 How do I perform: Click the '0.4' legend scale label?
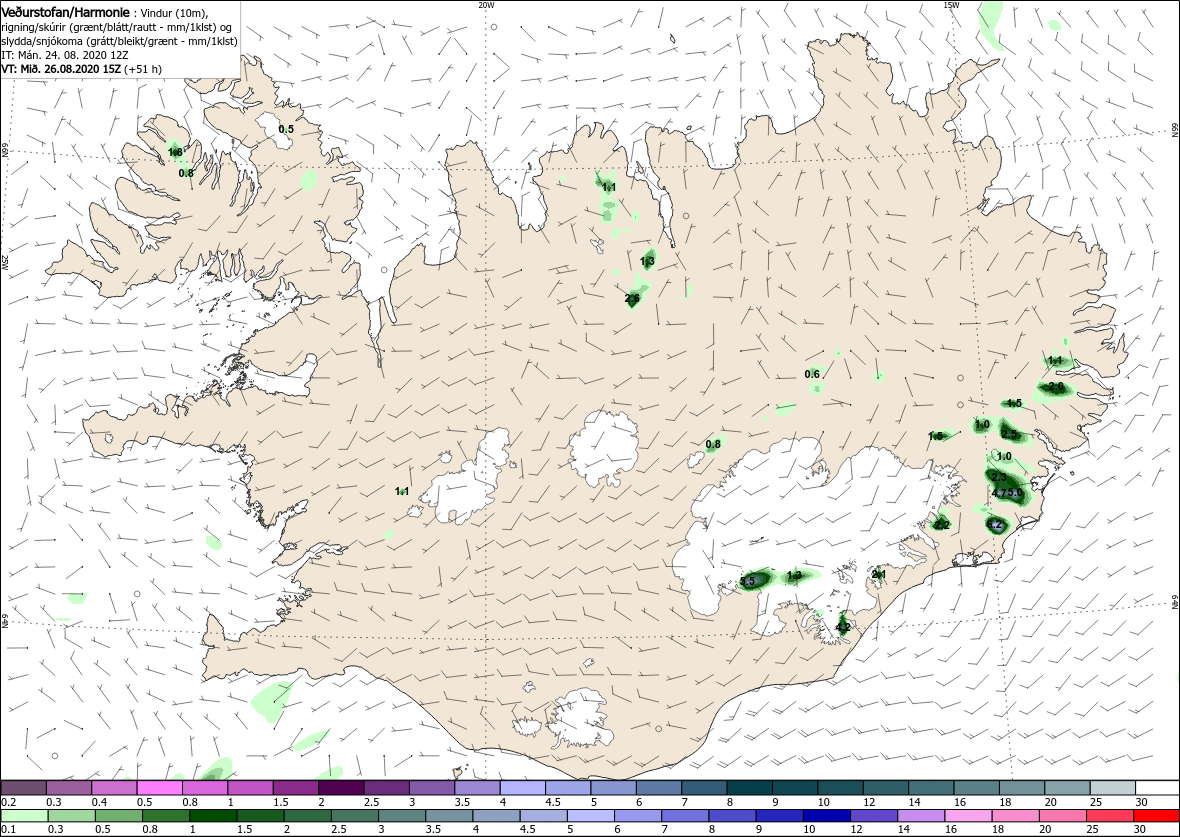pos(99,802)
